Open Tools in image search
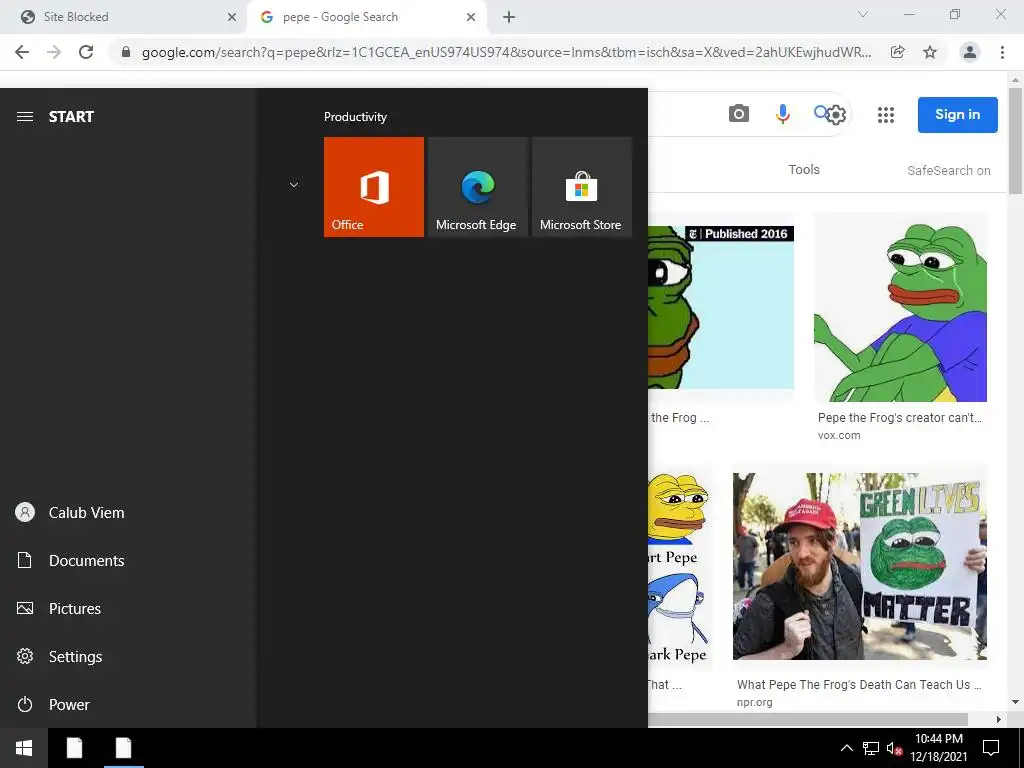 point(804,170)
